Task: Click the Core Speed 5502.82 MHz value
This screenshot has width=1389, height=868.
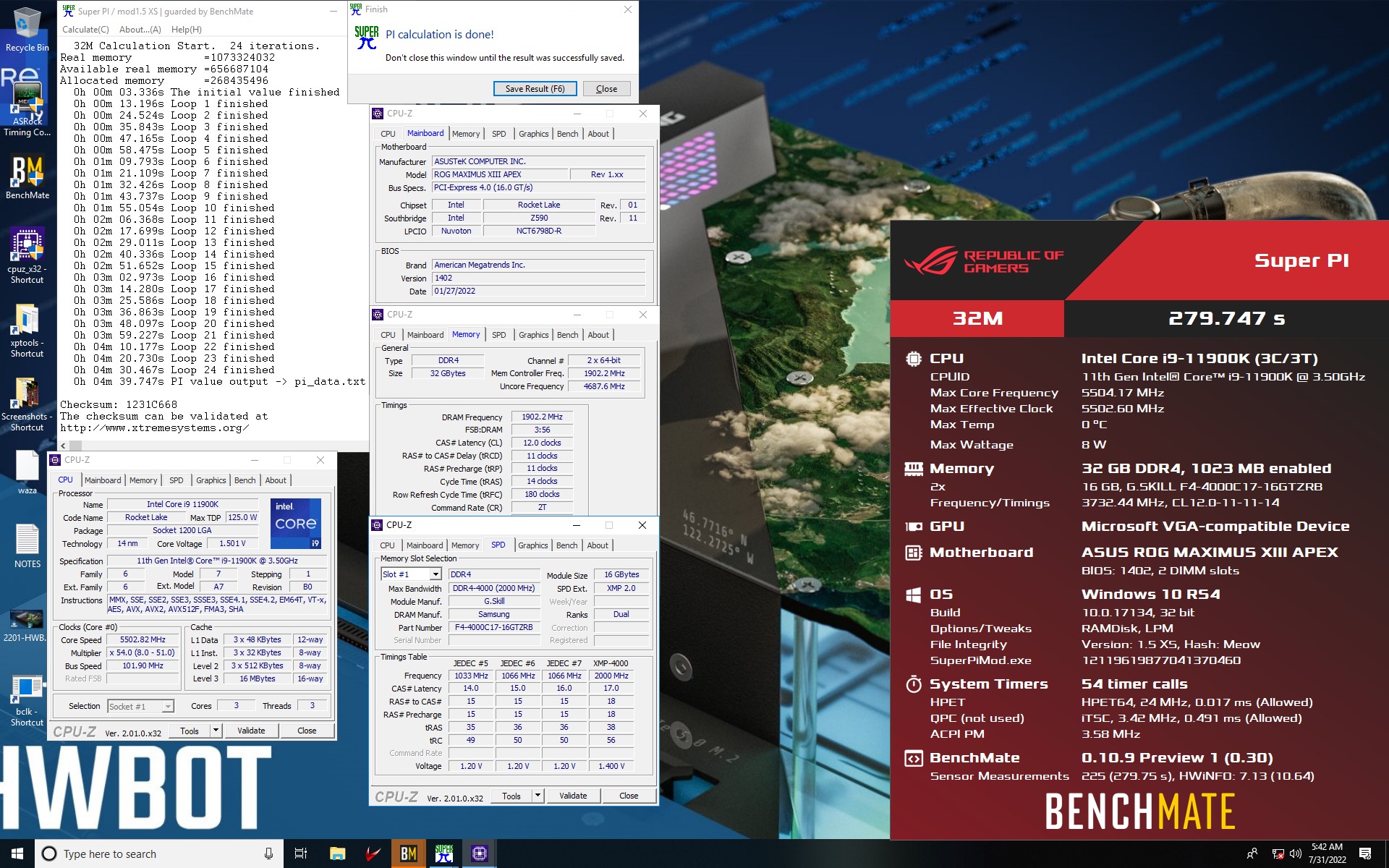Action: tap(143, 640)
